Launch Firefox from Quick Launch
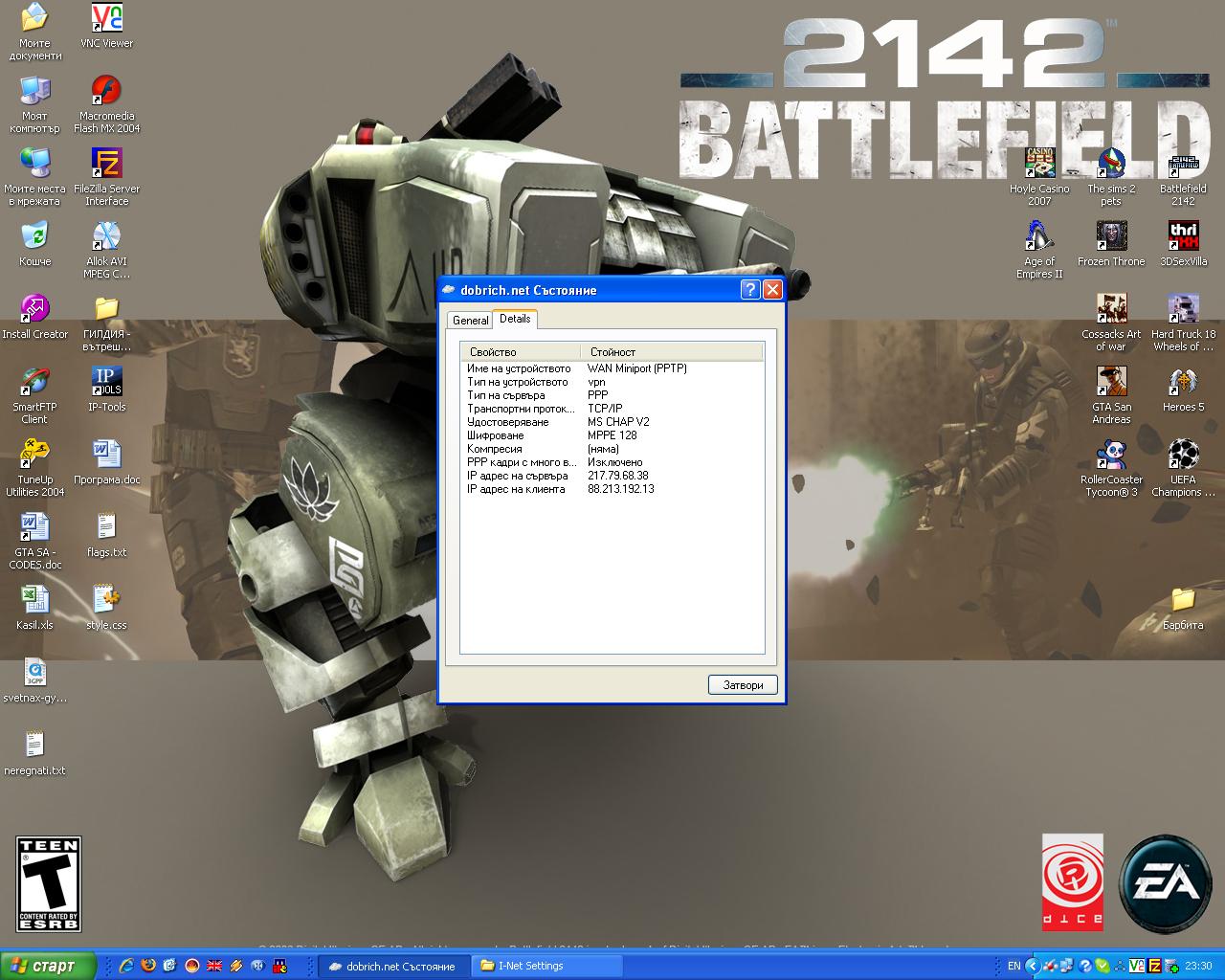1225x980 pixels. click(148, 967)
